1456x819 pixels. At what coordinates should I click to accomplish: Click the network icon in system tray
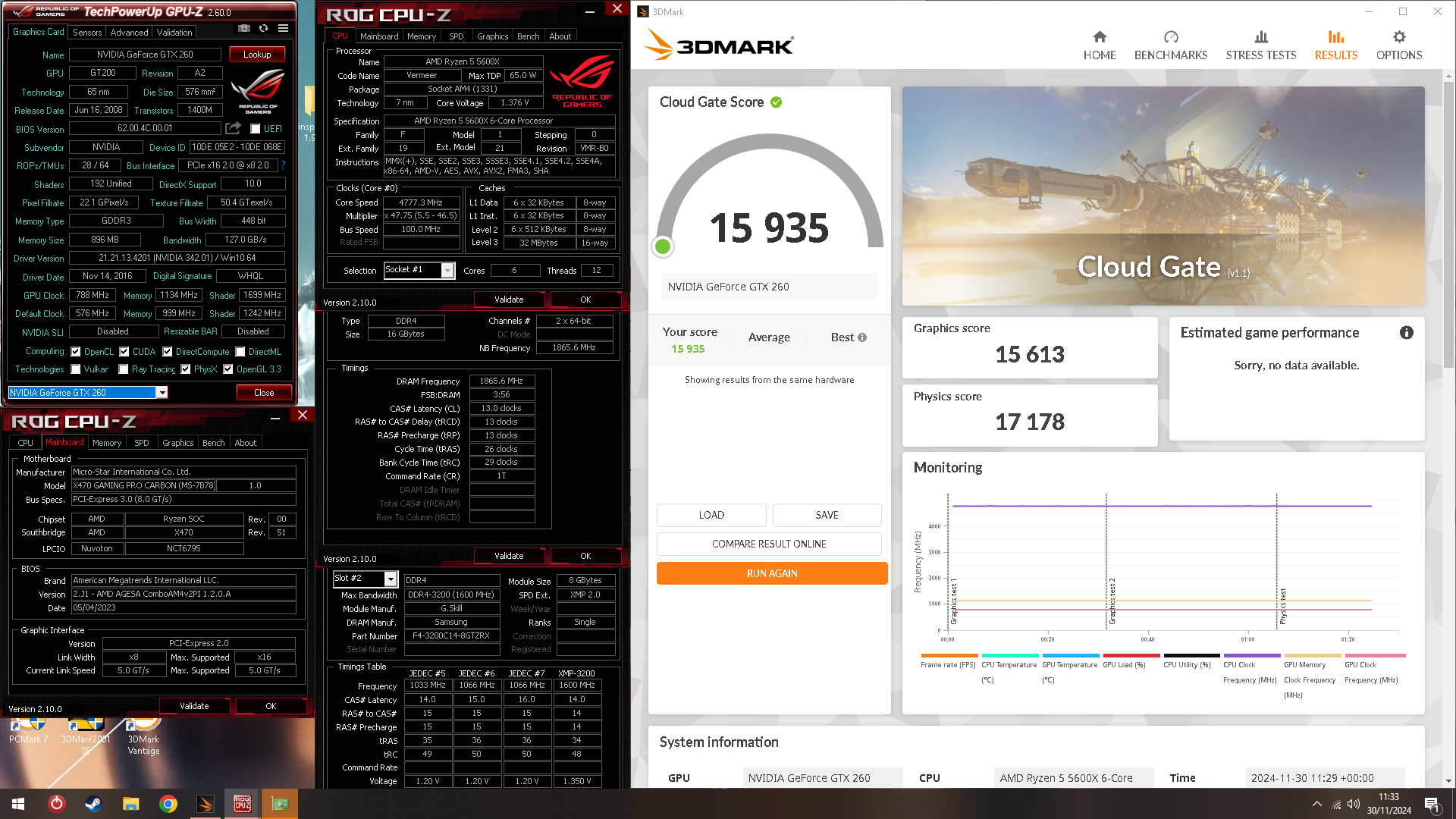(x=1336, y=804)
